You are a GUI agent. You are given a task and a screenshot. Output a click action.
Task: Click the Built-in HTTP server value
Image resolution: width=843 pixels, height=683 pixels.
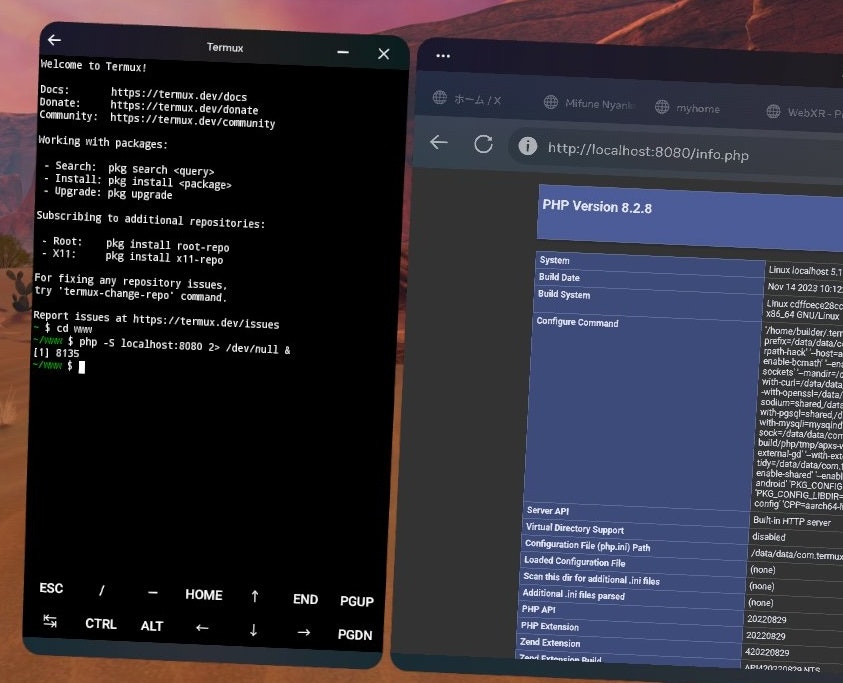click(x=792, y=521)
